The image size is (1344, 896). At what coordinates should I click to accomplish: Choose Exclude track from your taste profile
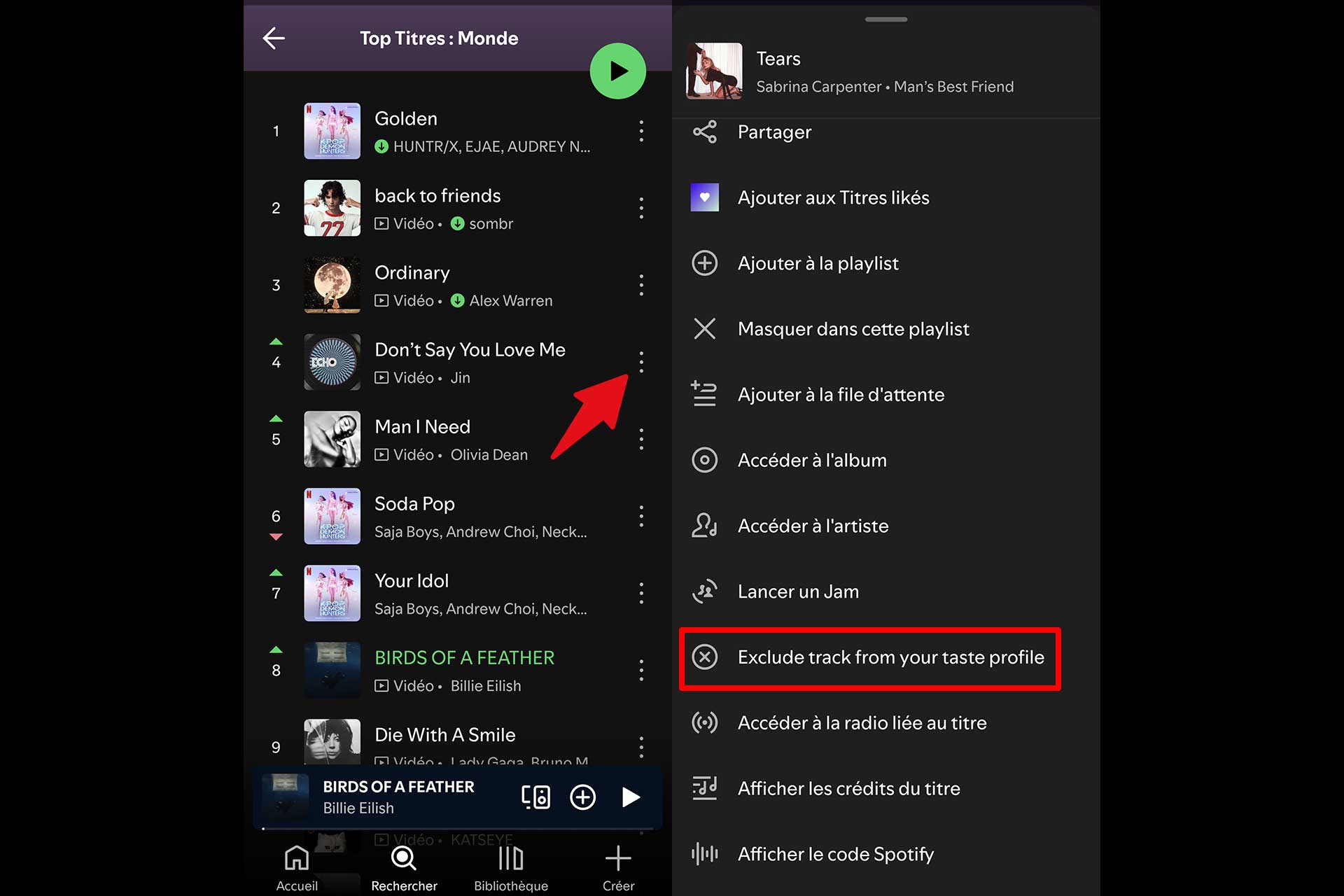(x=870, y=658)
